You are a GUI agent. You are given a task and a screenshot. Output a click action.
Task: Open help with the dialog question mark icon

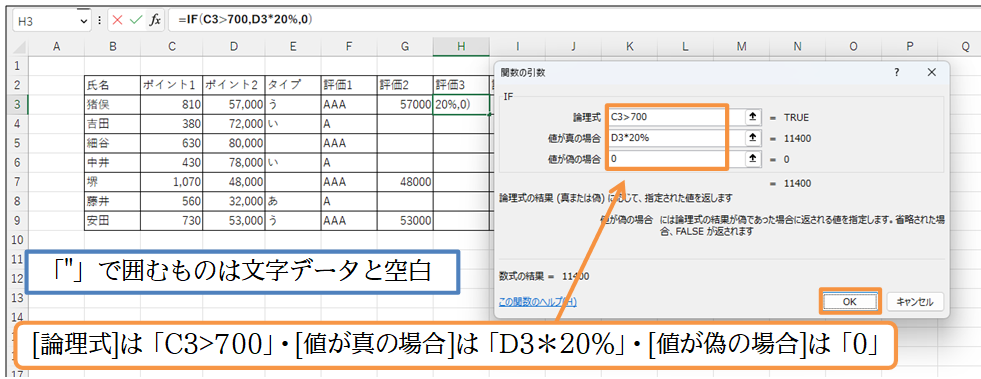[x=897, y=73]
